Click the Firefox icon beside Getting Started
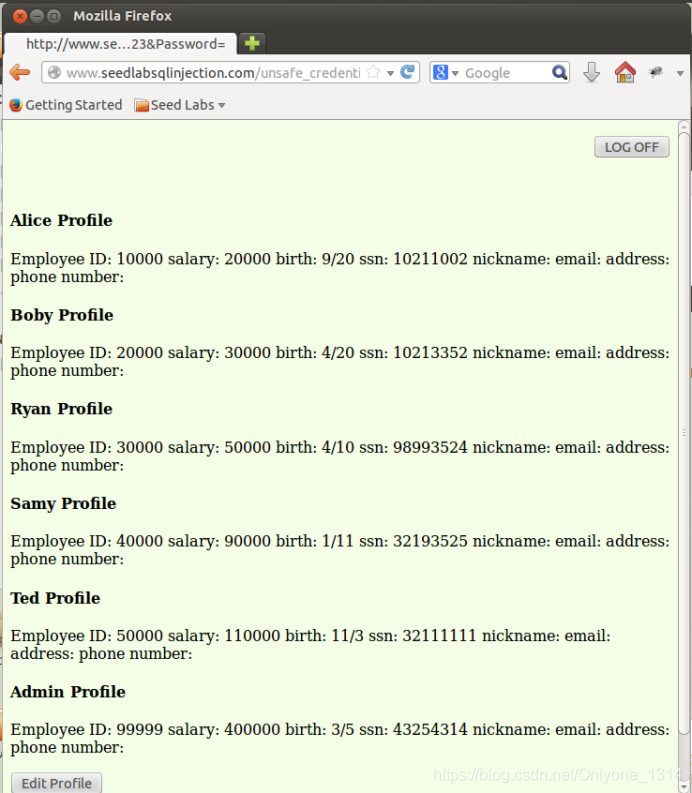 point(16,105)
